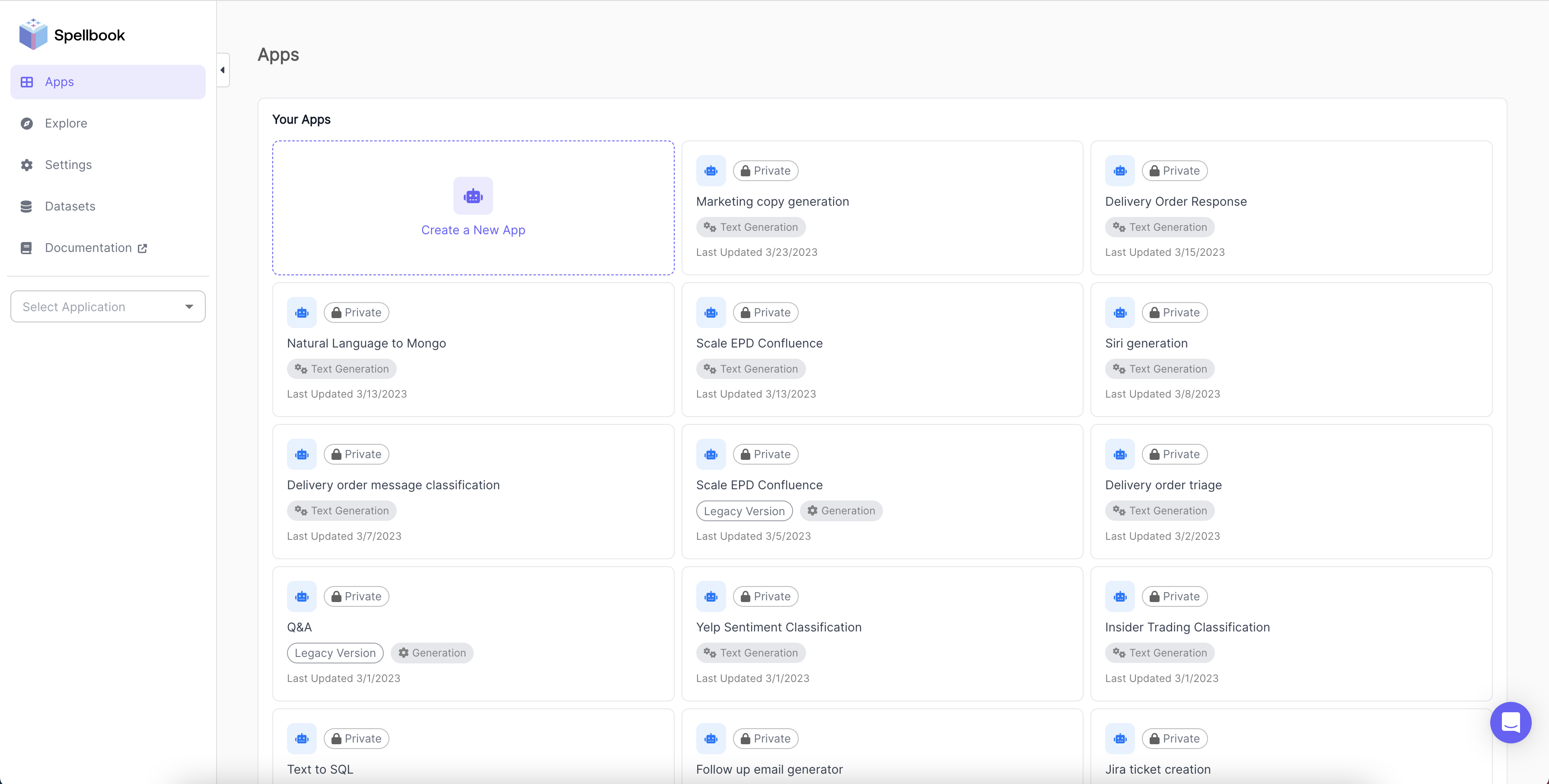Click the Datasets stack icon in sidebar
The height and width of the screenshot is (784, 1549).
point(26,206)
